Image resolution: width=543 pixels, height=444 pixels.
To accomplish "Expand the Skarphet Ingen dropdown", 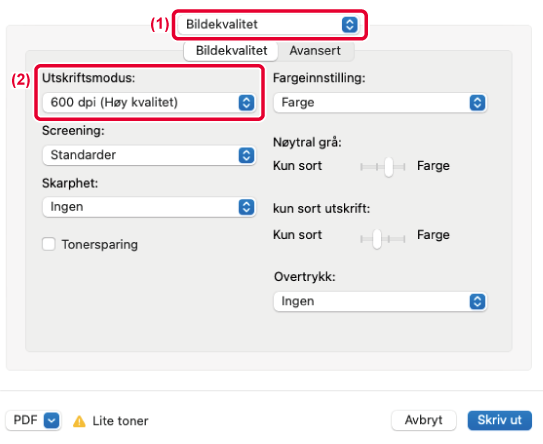I will tap(149, 207).
